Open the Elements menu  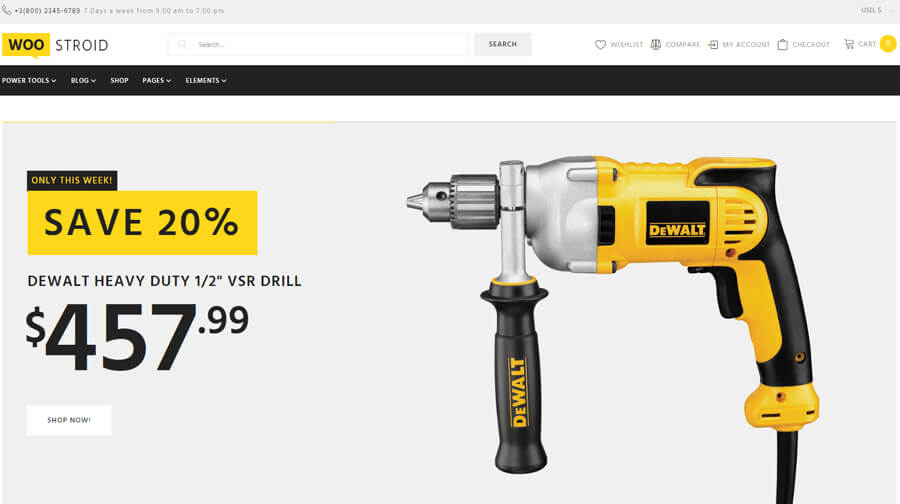(206, 80)
